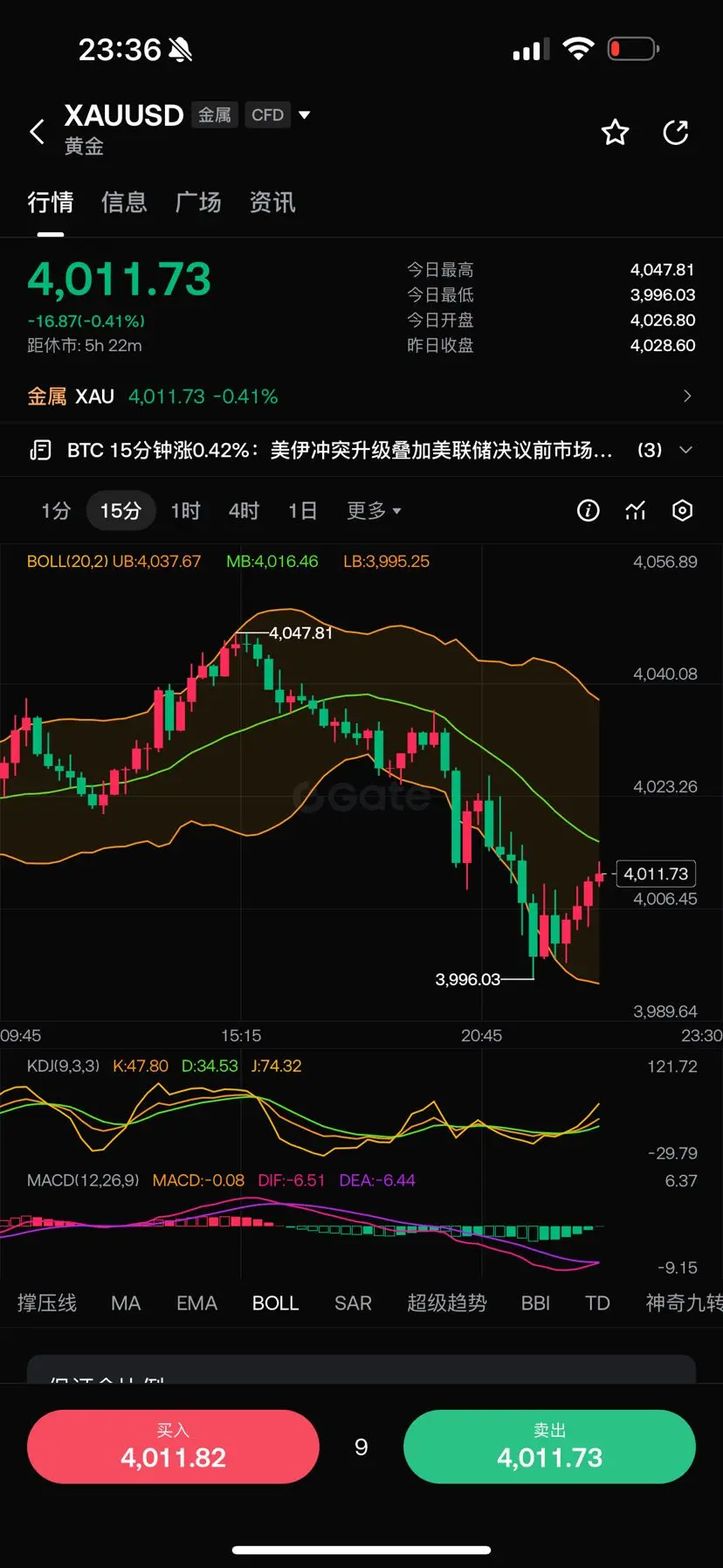Toggle the BOLL indicator
723x1568 pixels.
276,1303
